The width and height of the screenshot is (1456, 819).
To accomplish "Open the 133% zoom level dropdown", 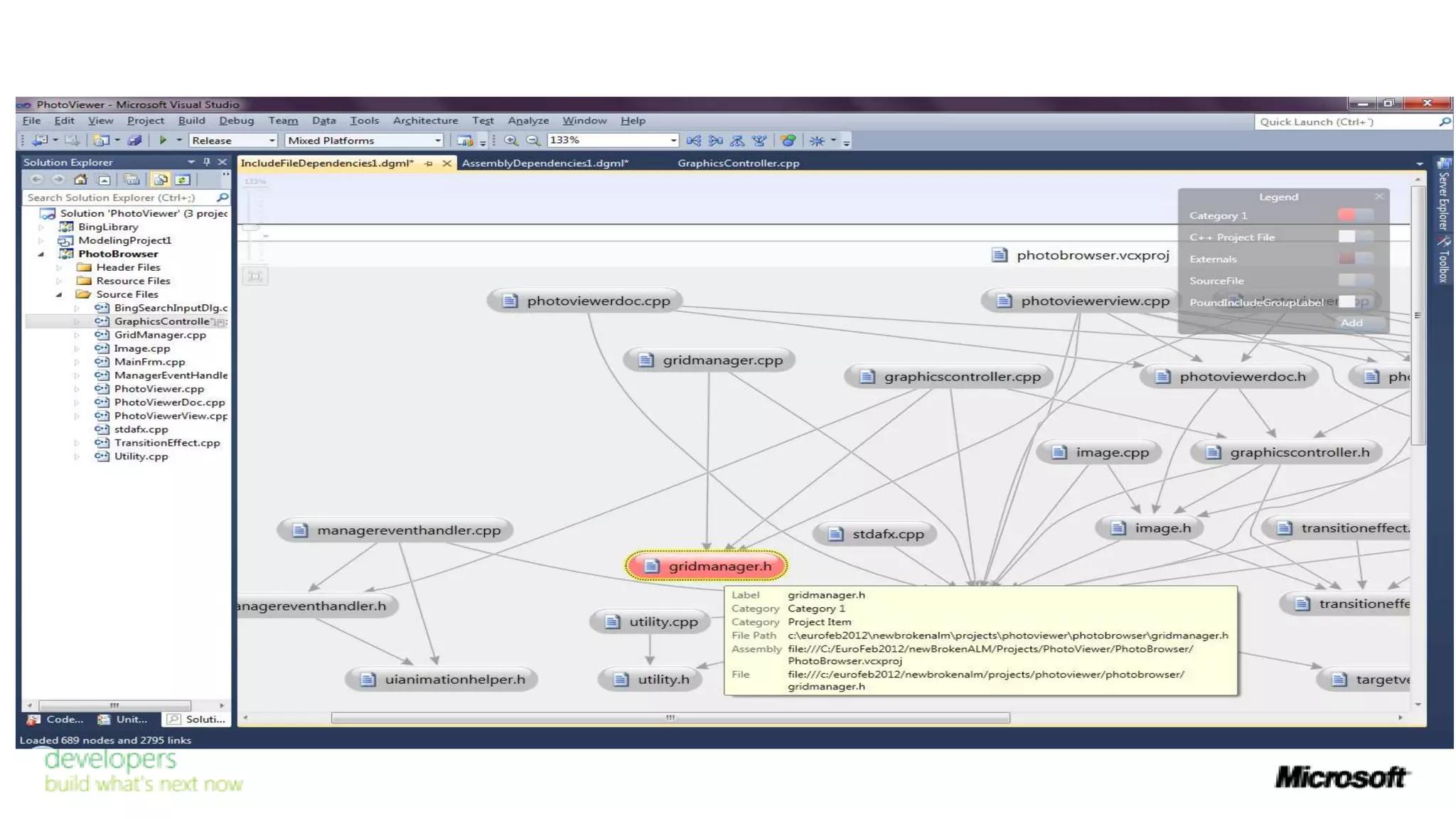I will [673, 141].
